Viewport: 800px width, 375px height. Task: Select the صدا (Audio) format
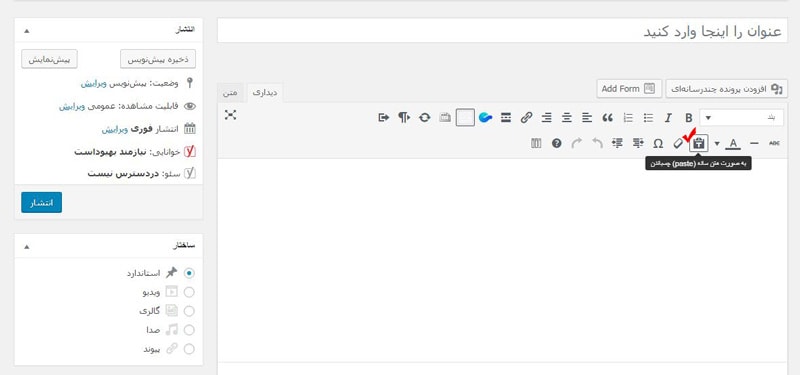pos(189,330)
